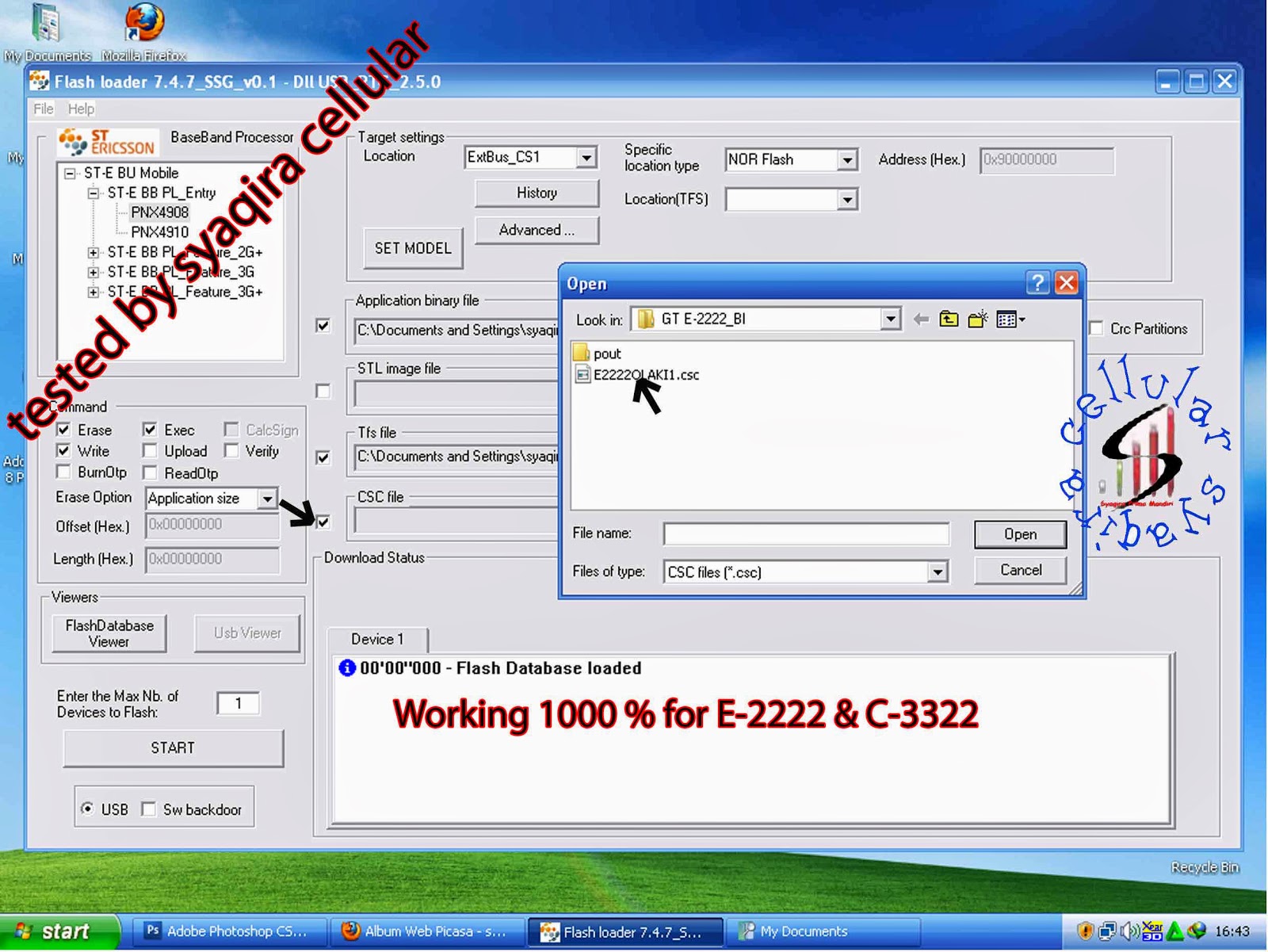Click the File name input field
1268x952 pixels.
click(x=806, y=534)
